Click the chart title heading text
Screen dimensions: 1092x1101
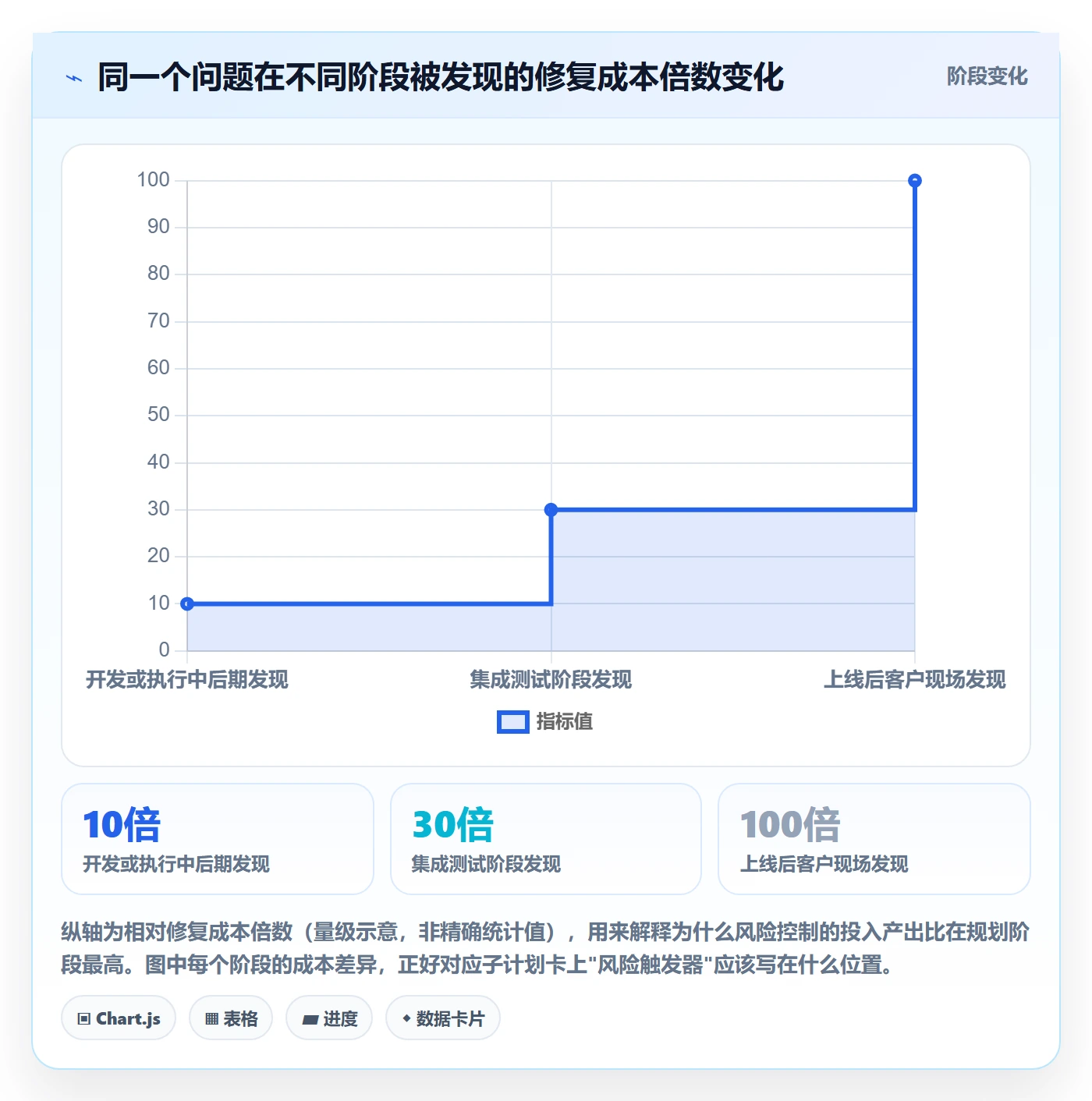click(441, 77)
